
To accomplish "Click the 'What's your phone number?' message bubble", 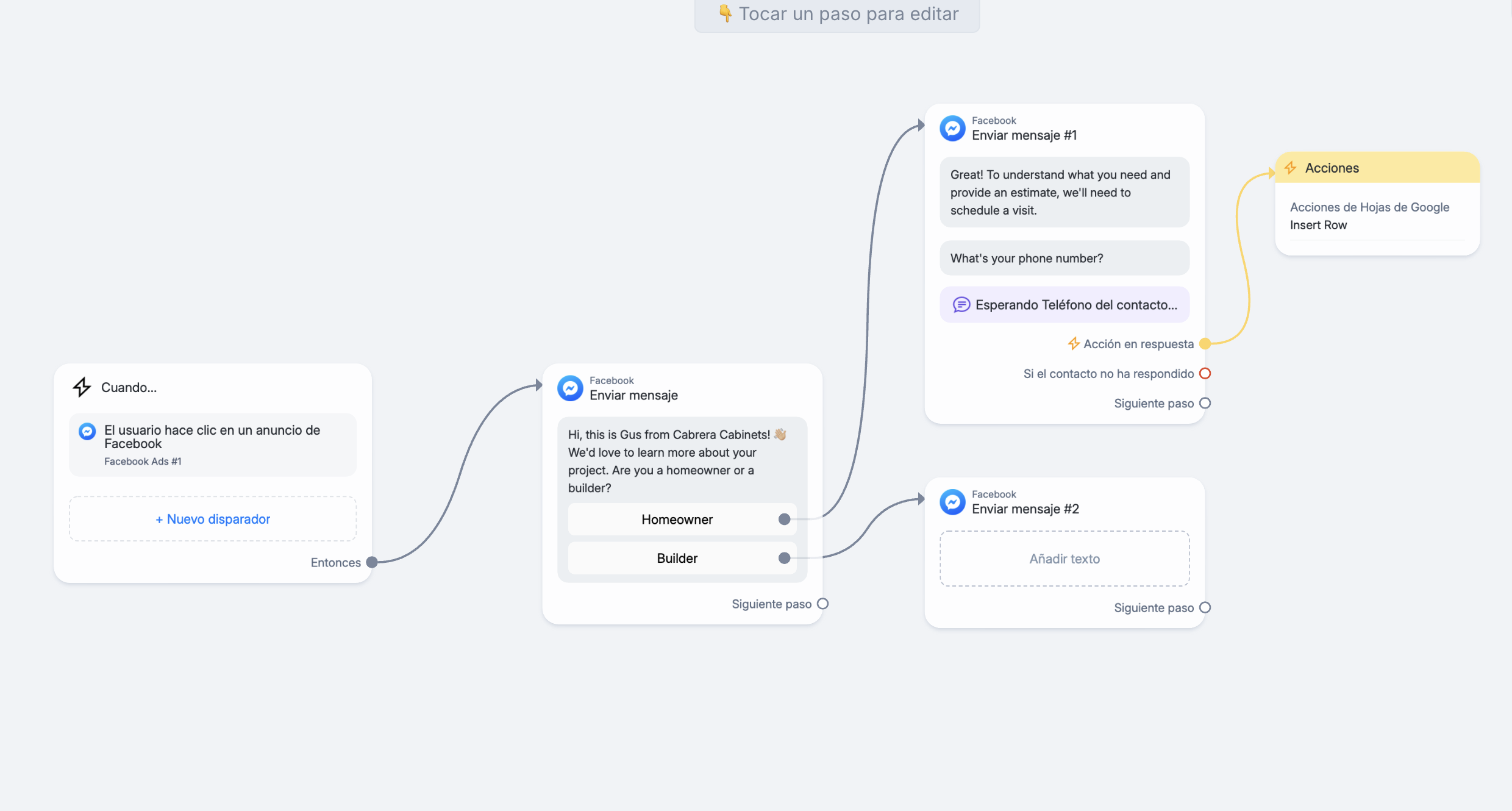I will click(1064, 258).
